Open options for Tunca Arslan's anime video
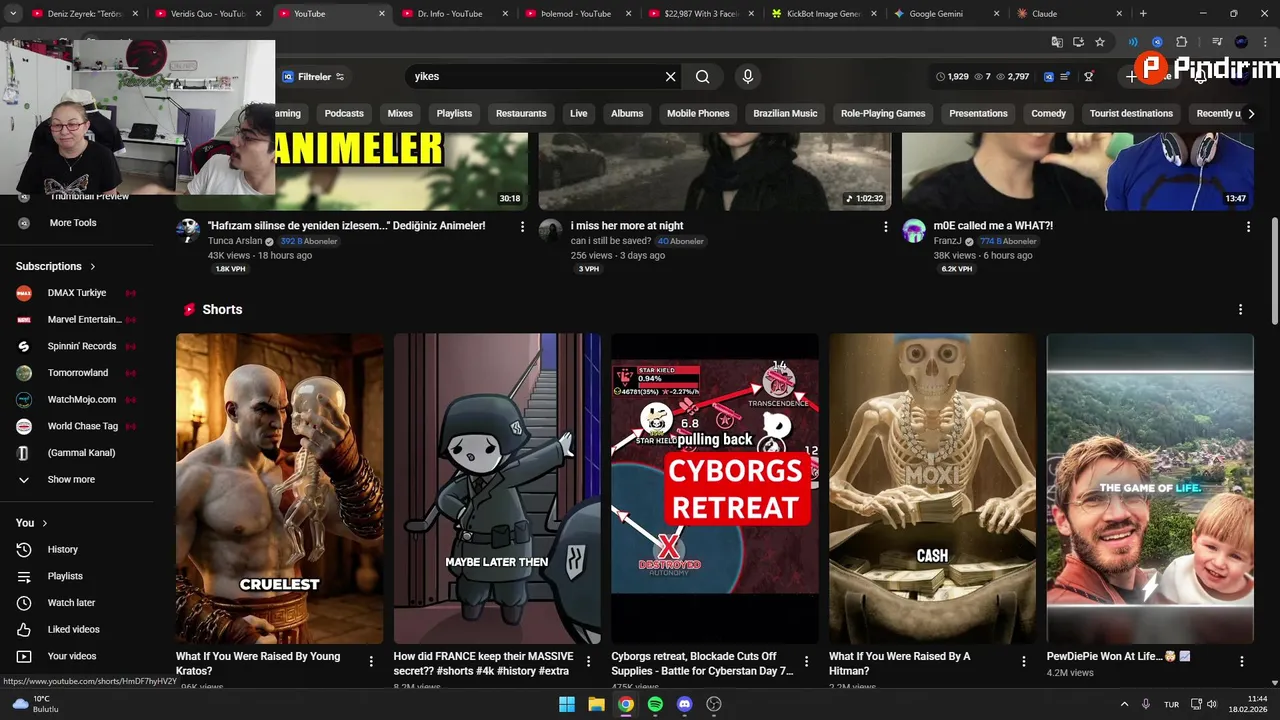The image size is (1280, 720). (x=522, y=227)
